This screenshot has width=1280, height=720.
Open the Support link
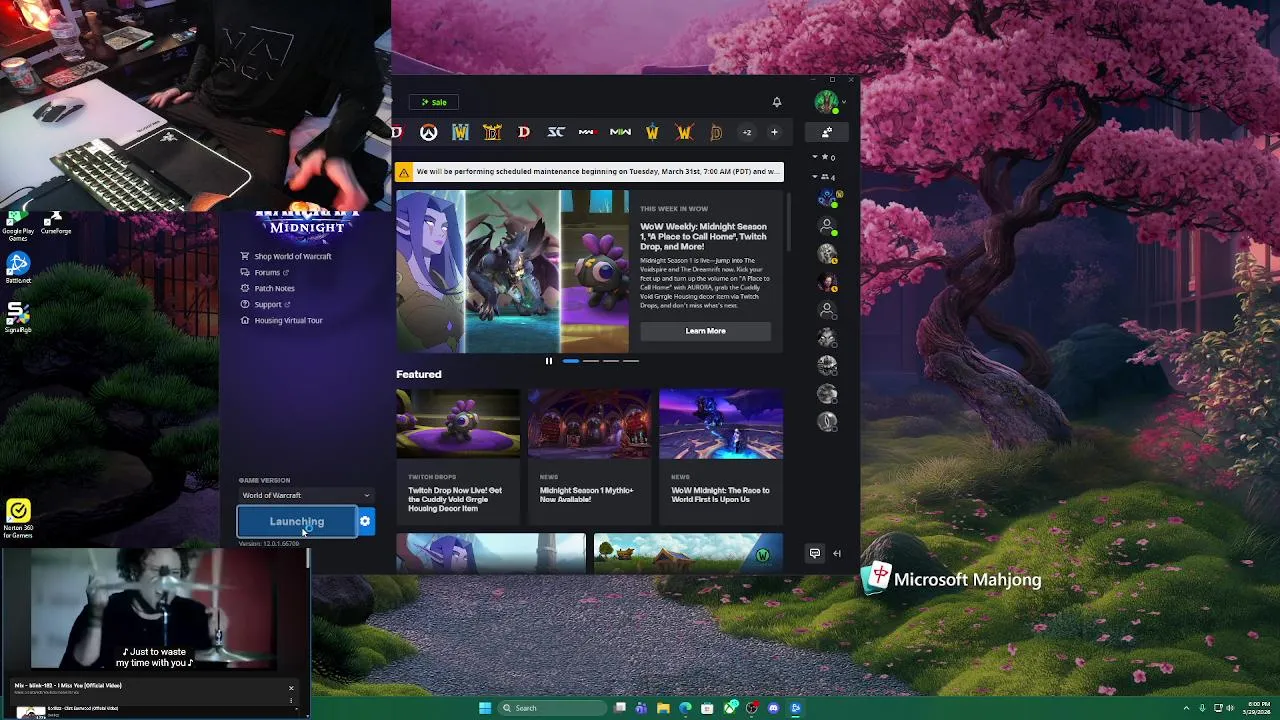pos(266,304)
